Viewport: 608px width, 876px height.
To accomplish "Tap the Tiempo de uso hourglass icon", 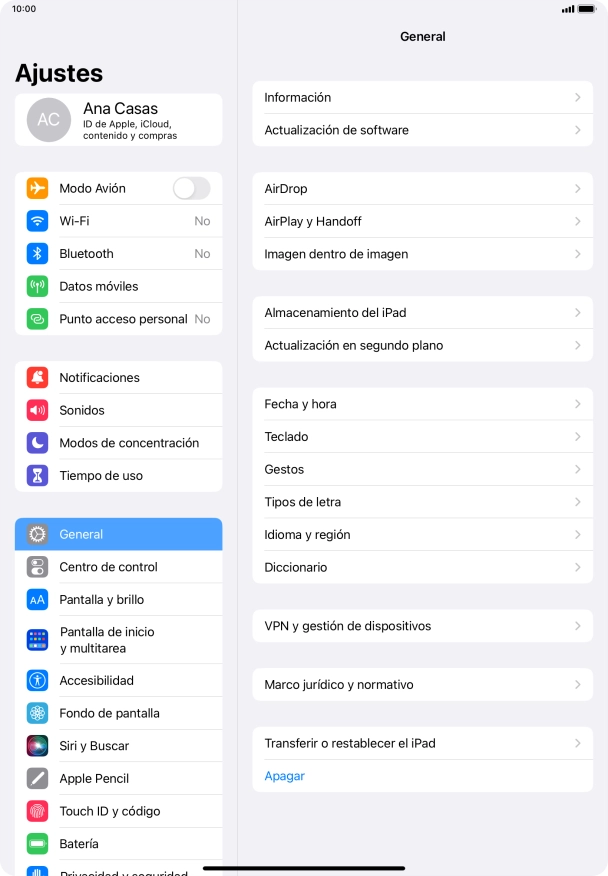I will (37, 475).
